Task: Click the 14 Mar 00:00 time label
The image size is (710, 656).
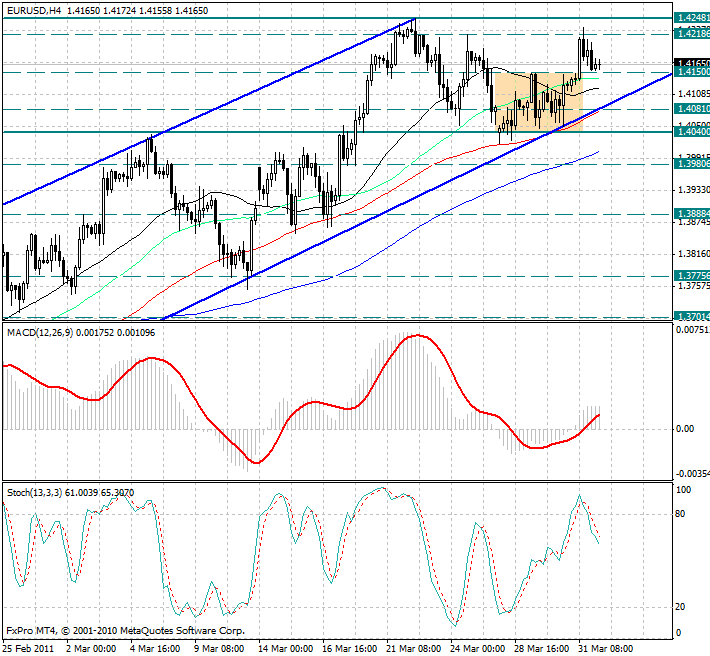Action: [285, 649]
